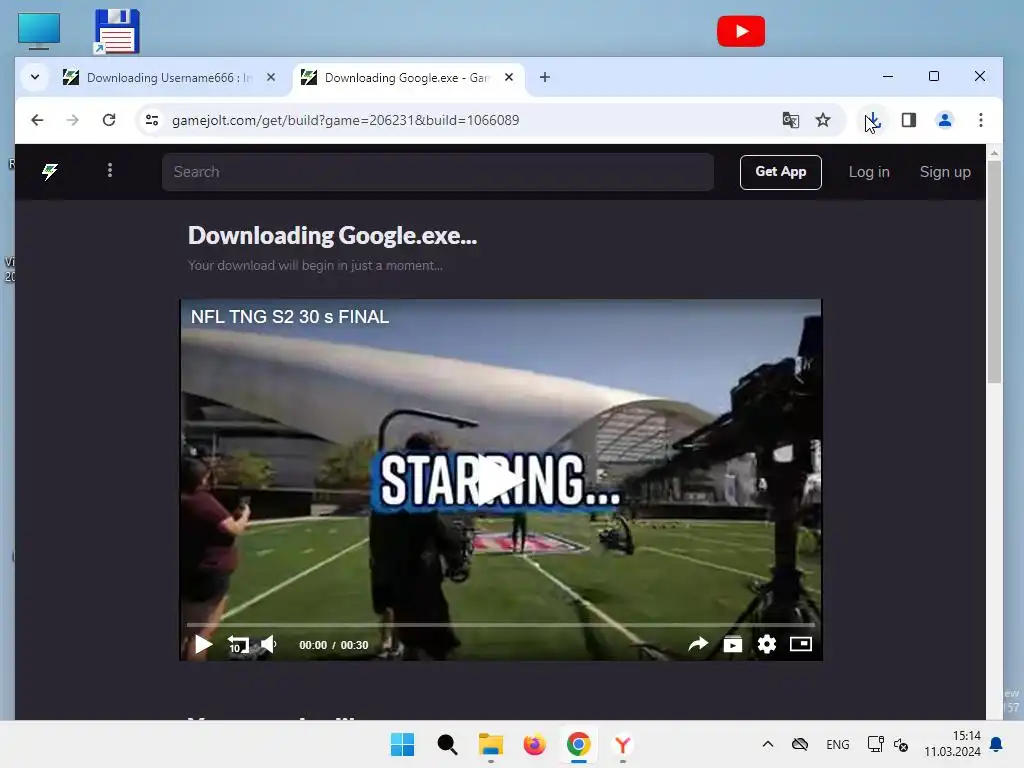1024x768 pixels.
Task: Open File Explorer from taskbar
Action: click(x=490, y=744)
